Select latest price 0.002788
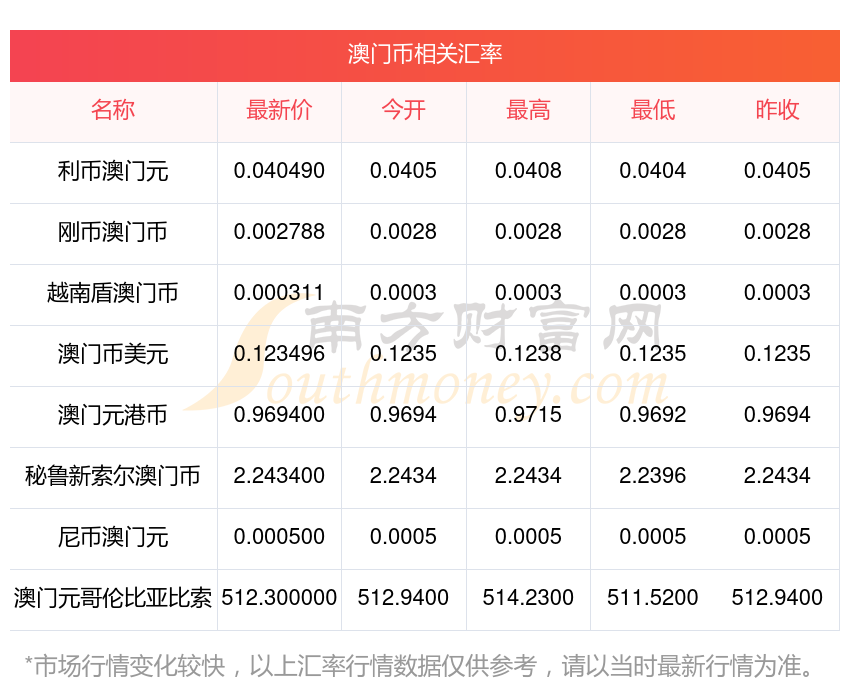Viewport: 850px width, 698px height. (x=279, y=232)
